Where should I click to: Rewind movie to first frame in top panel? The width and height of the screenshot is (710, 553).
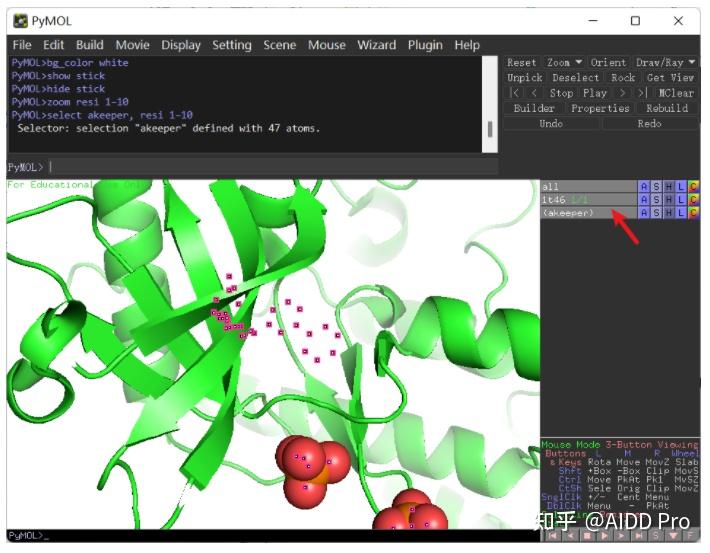pyautogui.click(x=515, y=93)
